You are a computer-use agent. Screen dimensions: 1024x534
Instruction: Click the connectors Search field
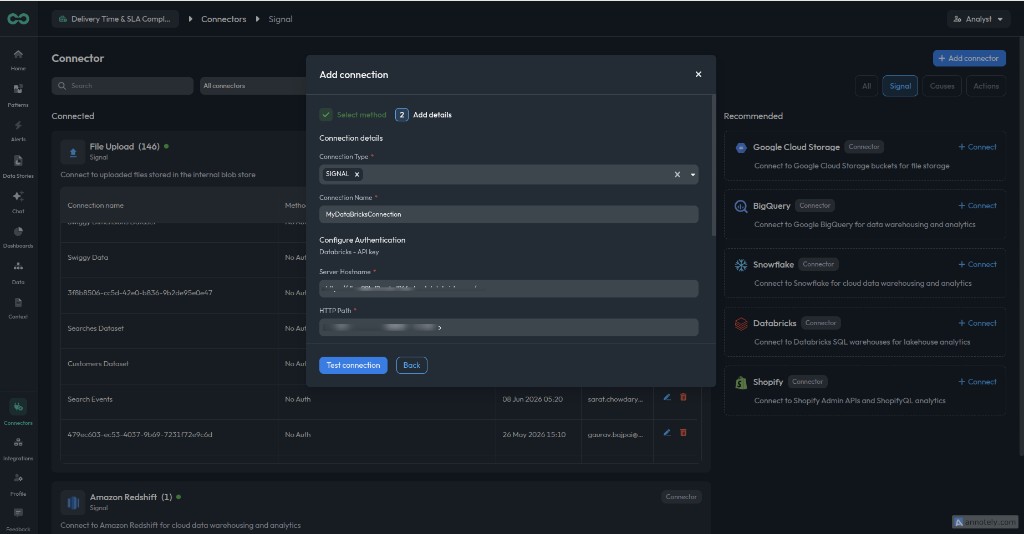pos(122,86)
